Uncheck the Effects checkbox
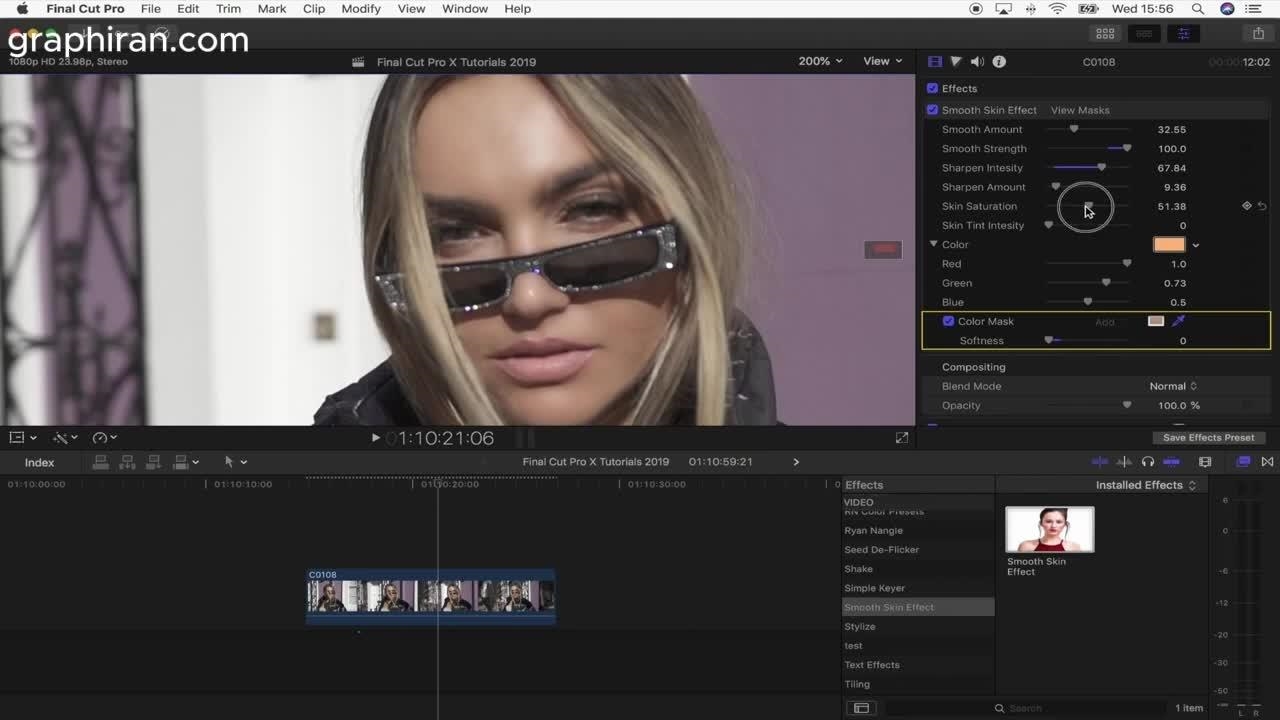The width and height of the screenshot is (1280, 720). tap(932, 88)
